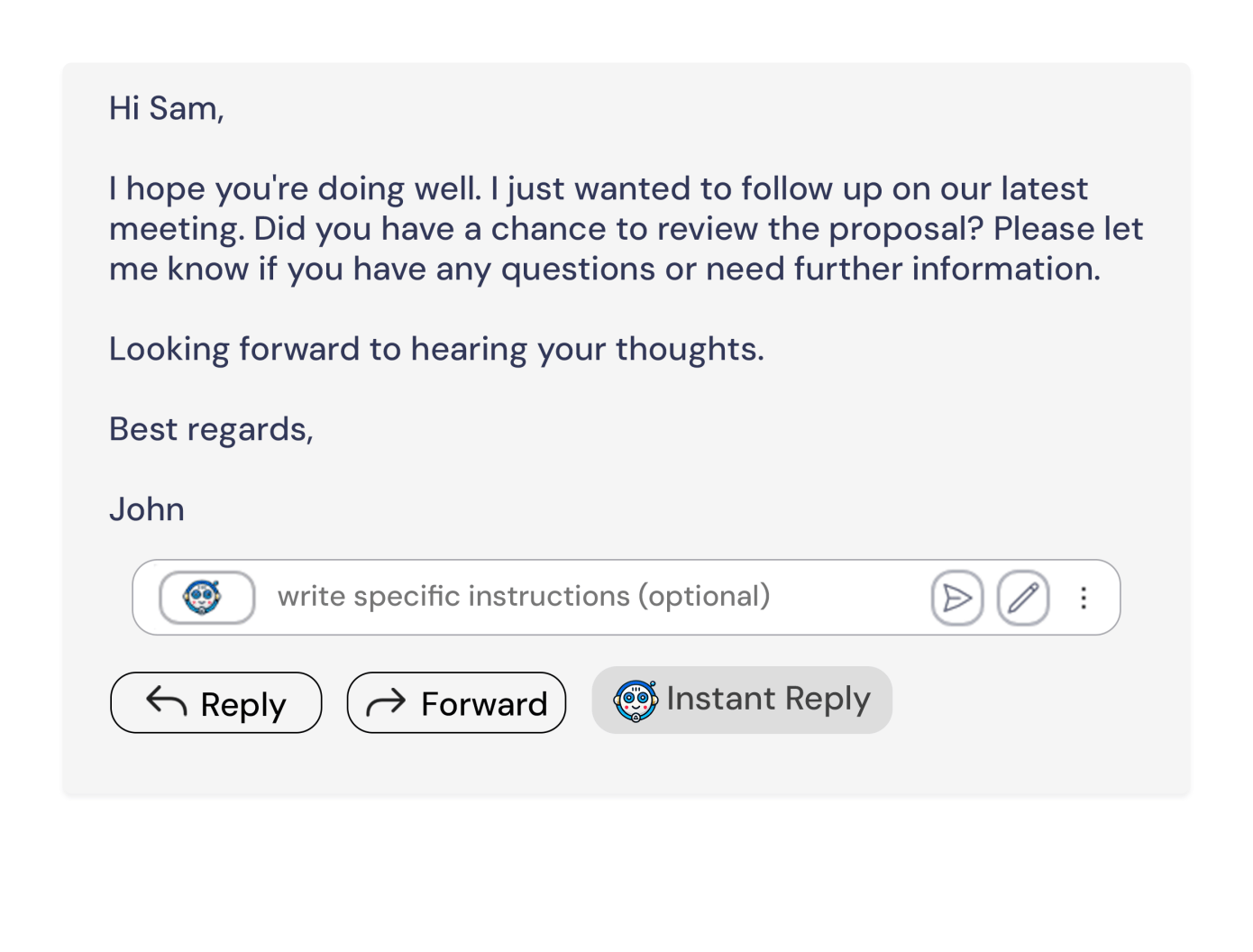The image size is (1253, 952).
Task: Click the Forward button
Action: (x=456, y=702)
